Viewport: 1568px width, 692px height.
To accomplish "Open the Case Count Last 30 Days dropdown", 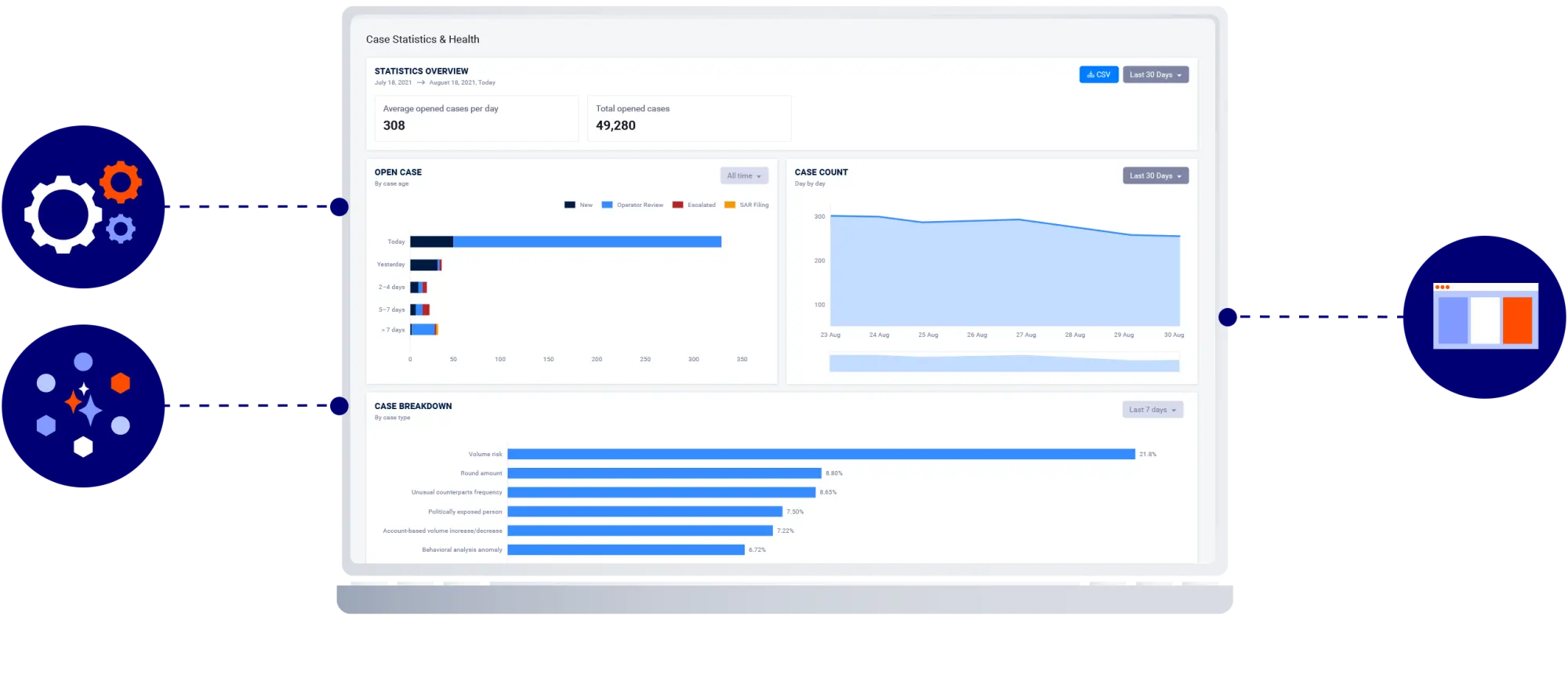I will [x=1156, y=176].
